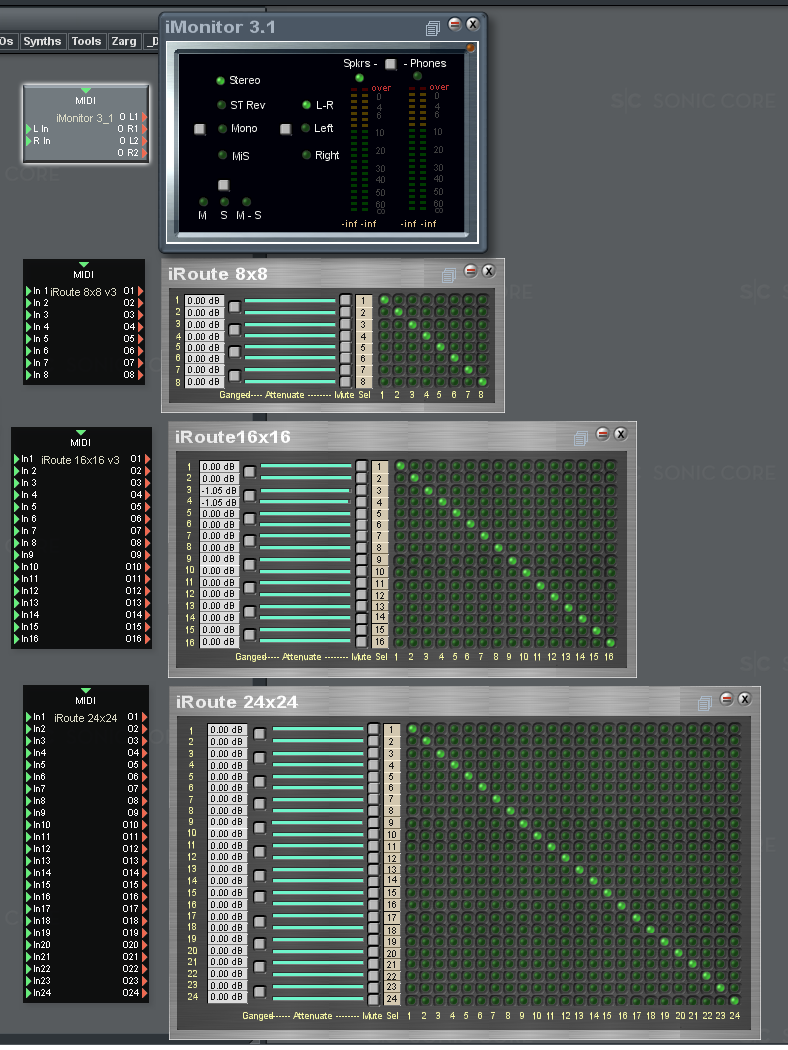Enable ST Rev mode in iMonitor
This screenshot has height=1050, width=788.
pyautogui.click(x=222, y=105)
